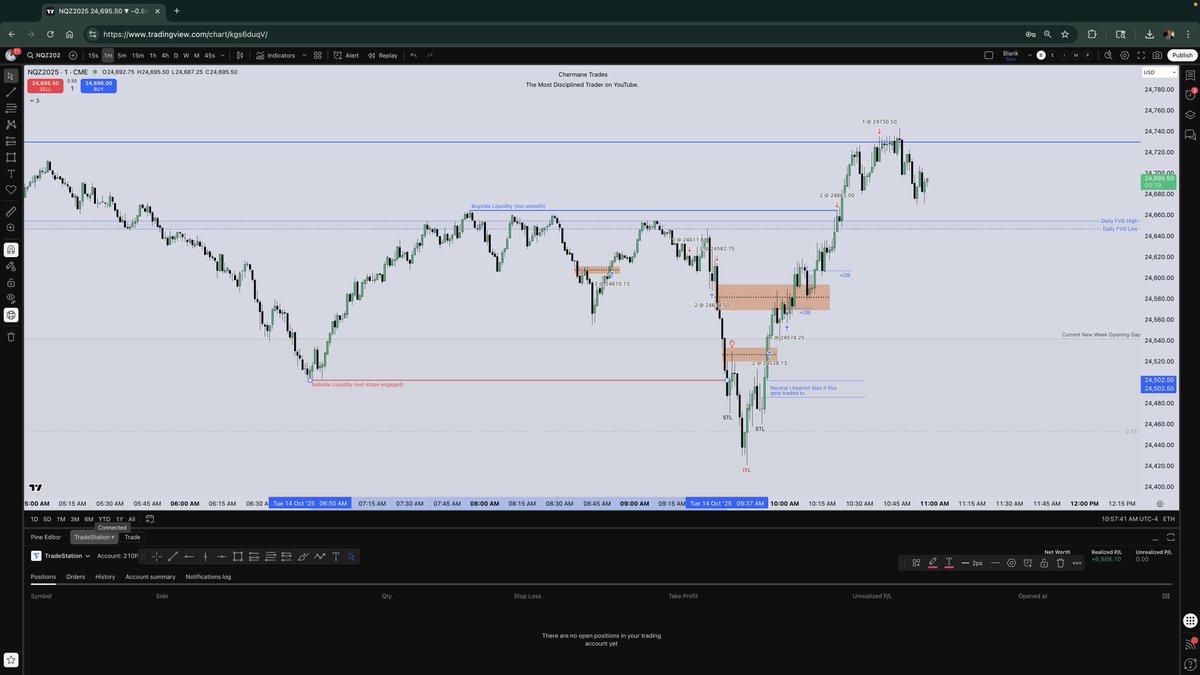Open the History tab
The width and height of the screenshot is (1200, 675).
(x=105, y=577)
